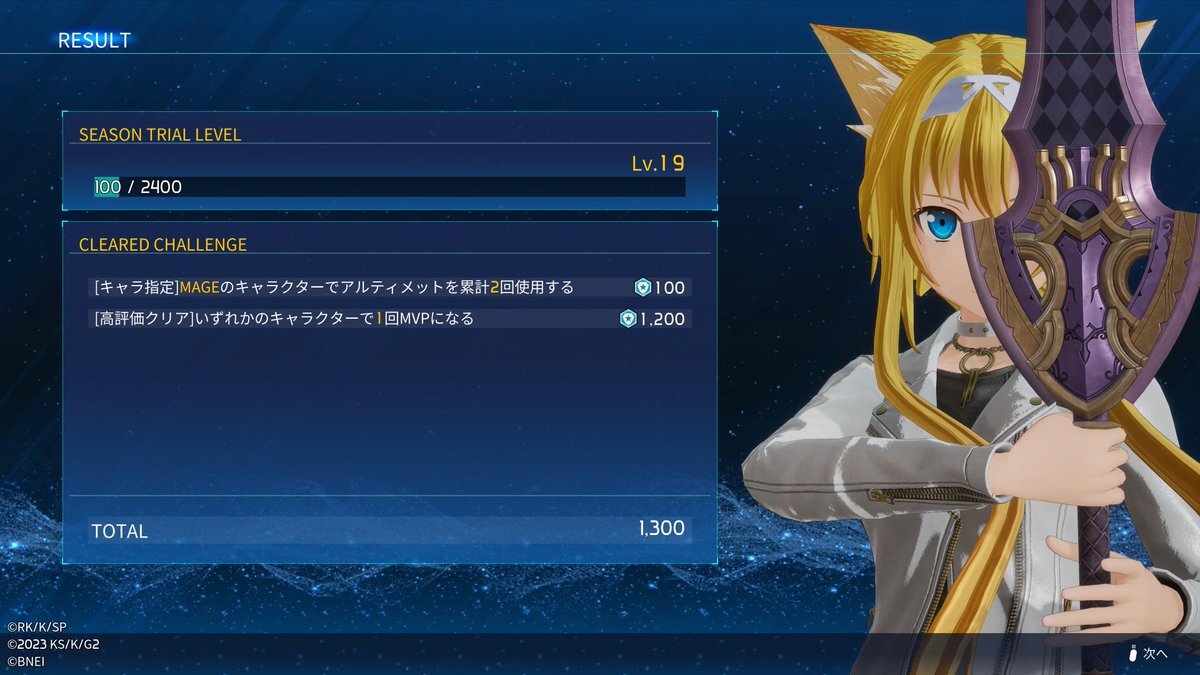Select the MAGE ultimate challenge row

click(x=389, y=288)
